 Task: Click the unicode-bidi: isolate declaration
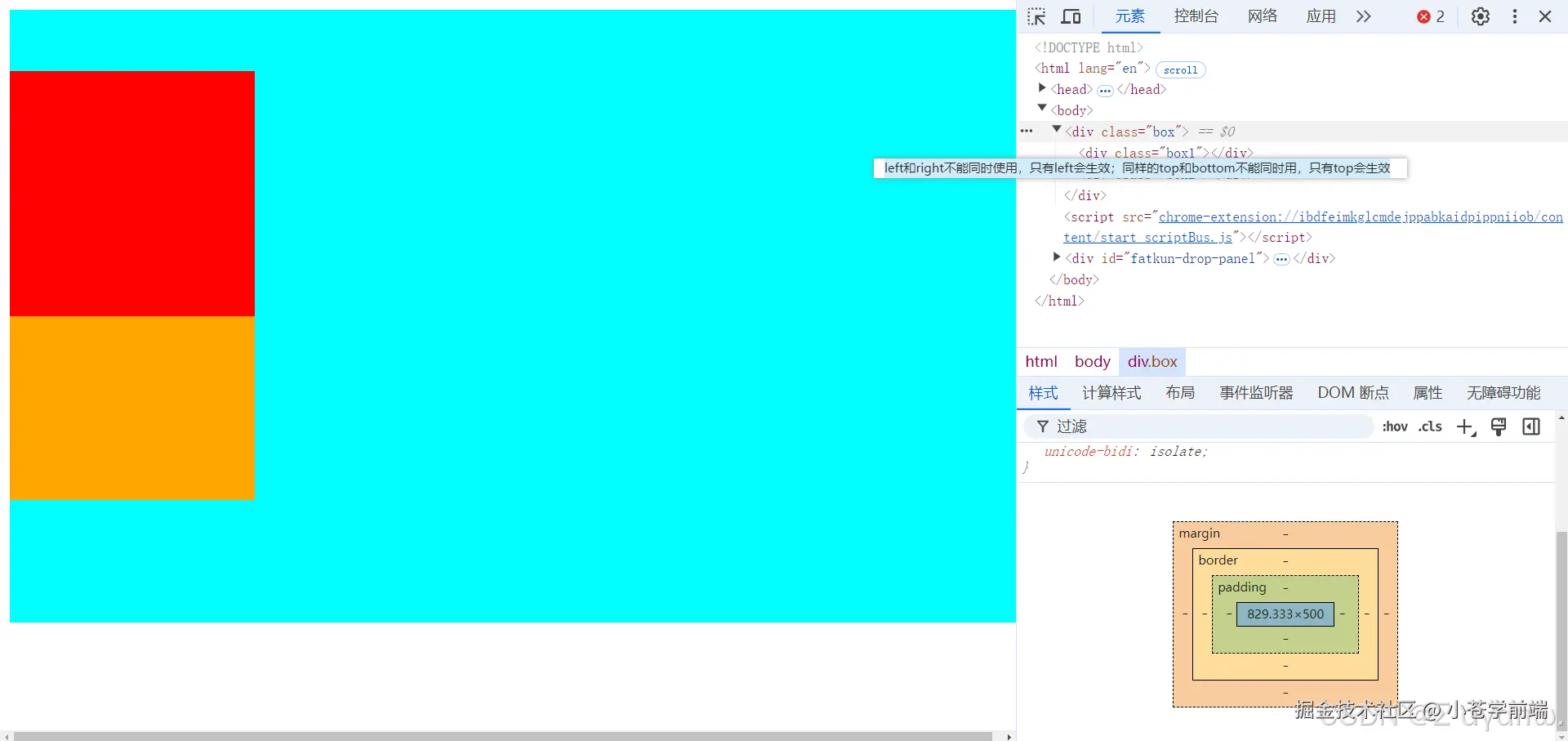tap(1125, 451)
